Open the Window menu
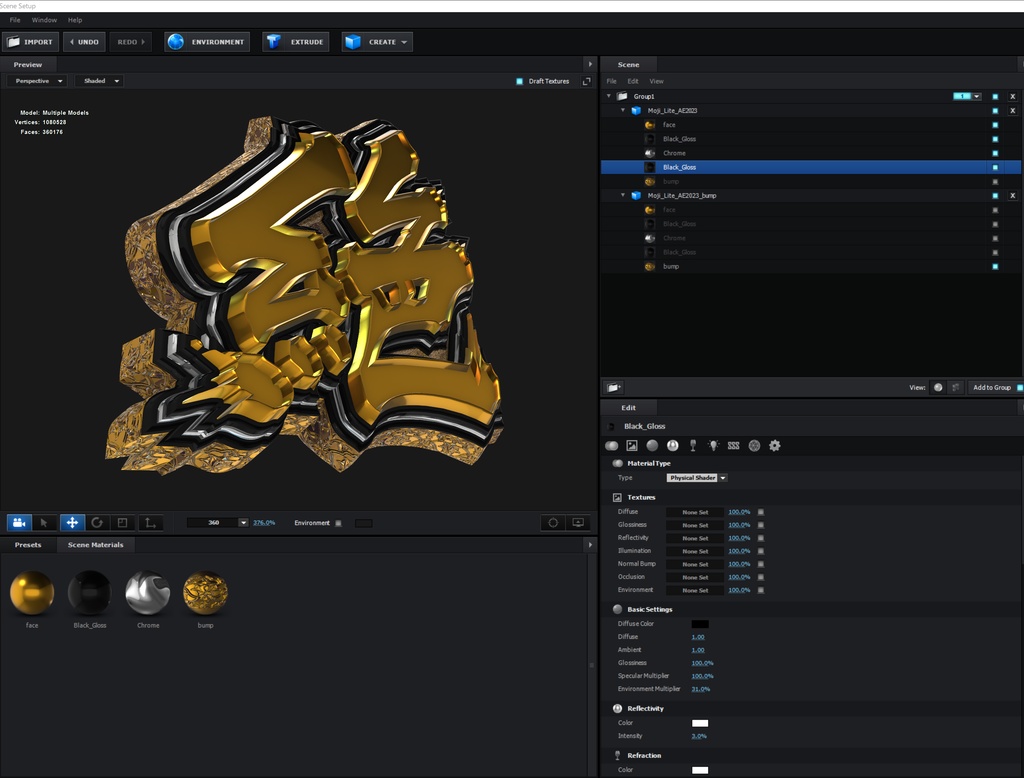The image size is (1024, 778). (x=43, y=19)
